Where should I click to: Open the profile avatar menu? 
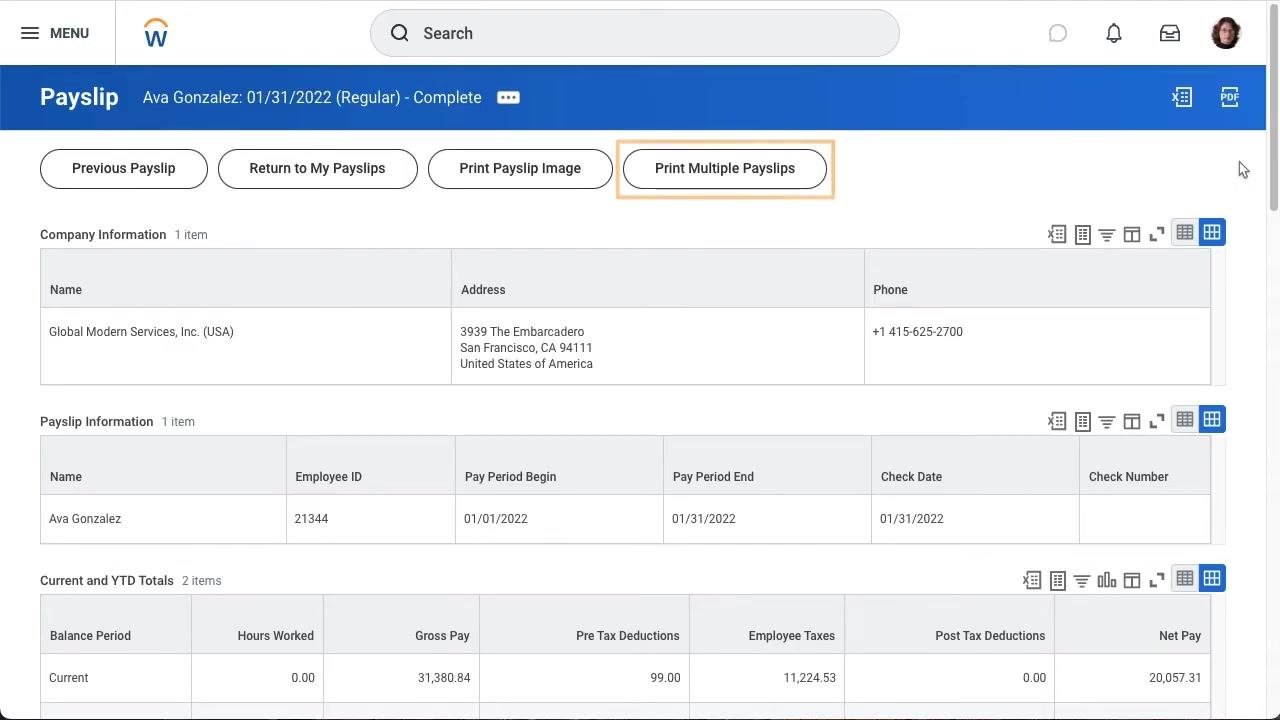1225,33
